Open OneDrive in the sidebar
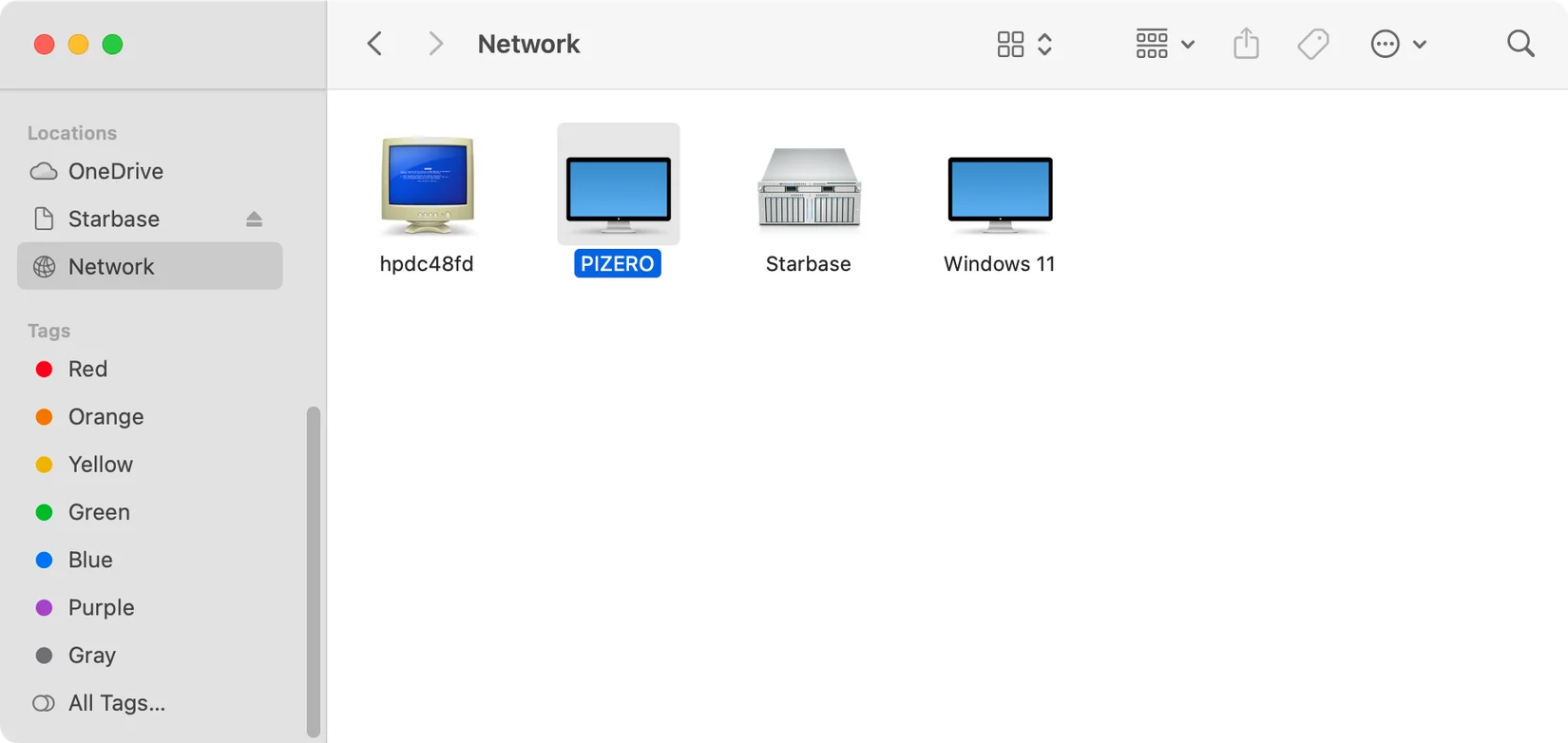Viewport: 1568px width, 743px height. (x=115, y=171)
